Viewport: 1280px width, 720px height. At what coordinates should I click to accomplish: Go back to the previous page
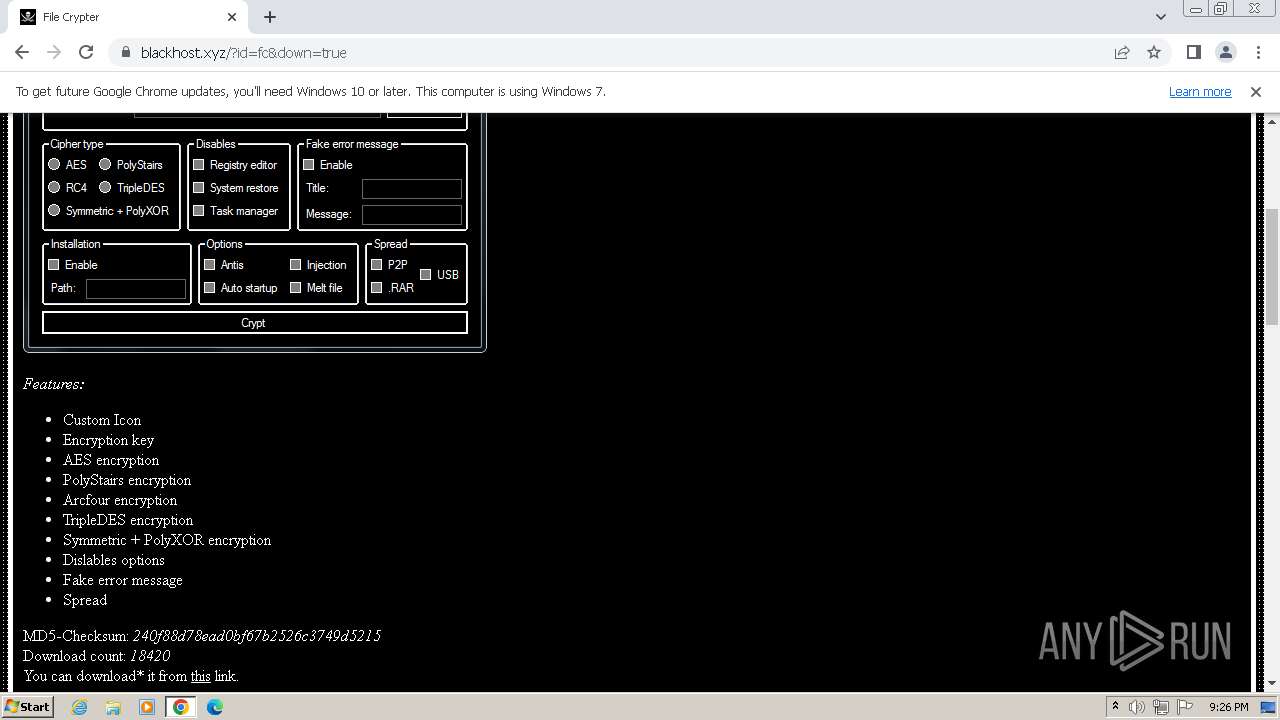click(x=22, y=52)
